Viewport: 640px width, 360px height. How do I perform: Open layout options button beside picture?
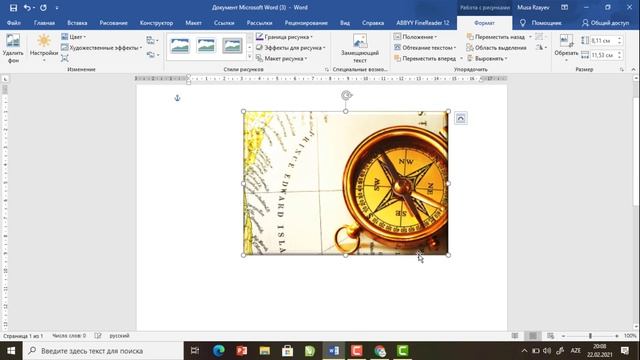pyautogui.click(x=460, y=118)
